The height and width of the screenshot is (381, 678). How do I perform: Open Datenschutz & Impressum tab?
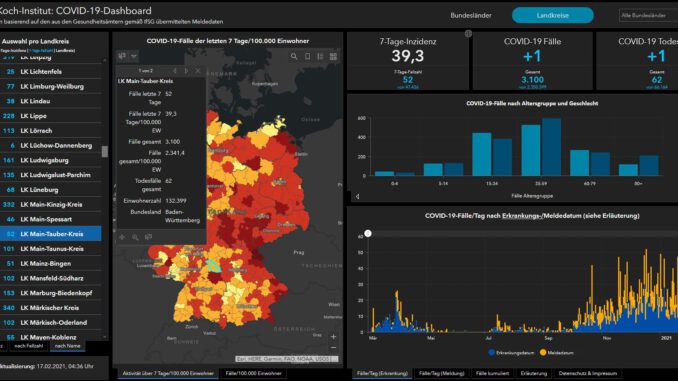[588, 373]
